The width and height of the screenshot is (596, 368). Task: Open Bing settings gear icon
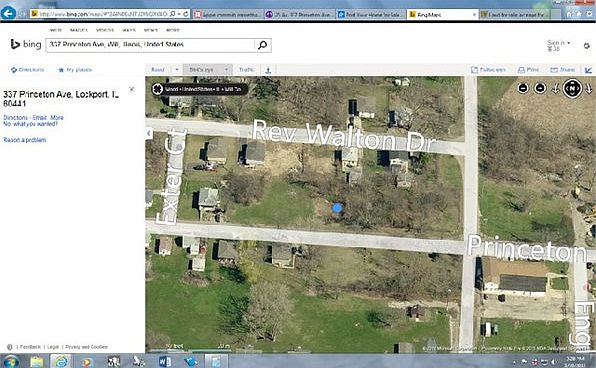click(x=587, y=46)
